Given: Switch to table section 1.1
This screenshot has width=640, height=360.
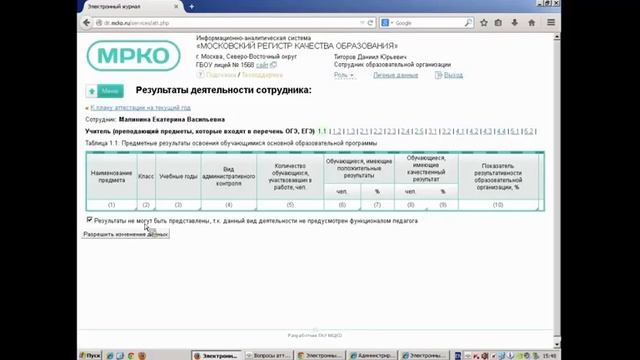Looking at the screenshot, I should [x=322, y=131].
